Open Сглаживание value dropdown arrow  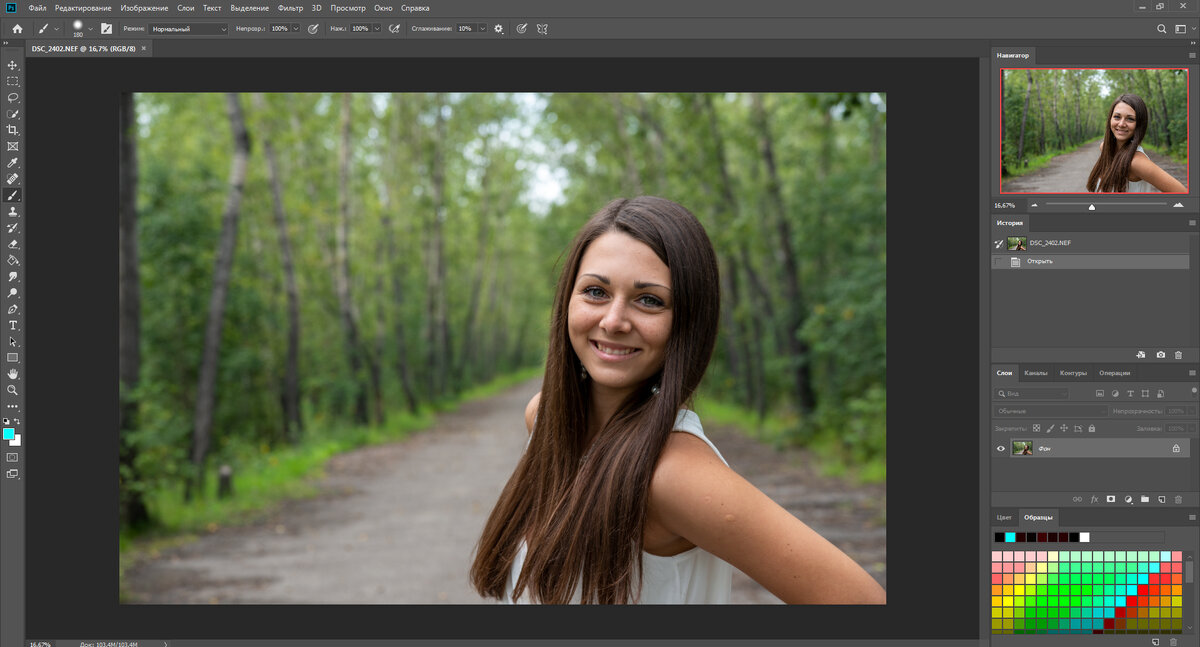pos(482,29)
